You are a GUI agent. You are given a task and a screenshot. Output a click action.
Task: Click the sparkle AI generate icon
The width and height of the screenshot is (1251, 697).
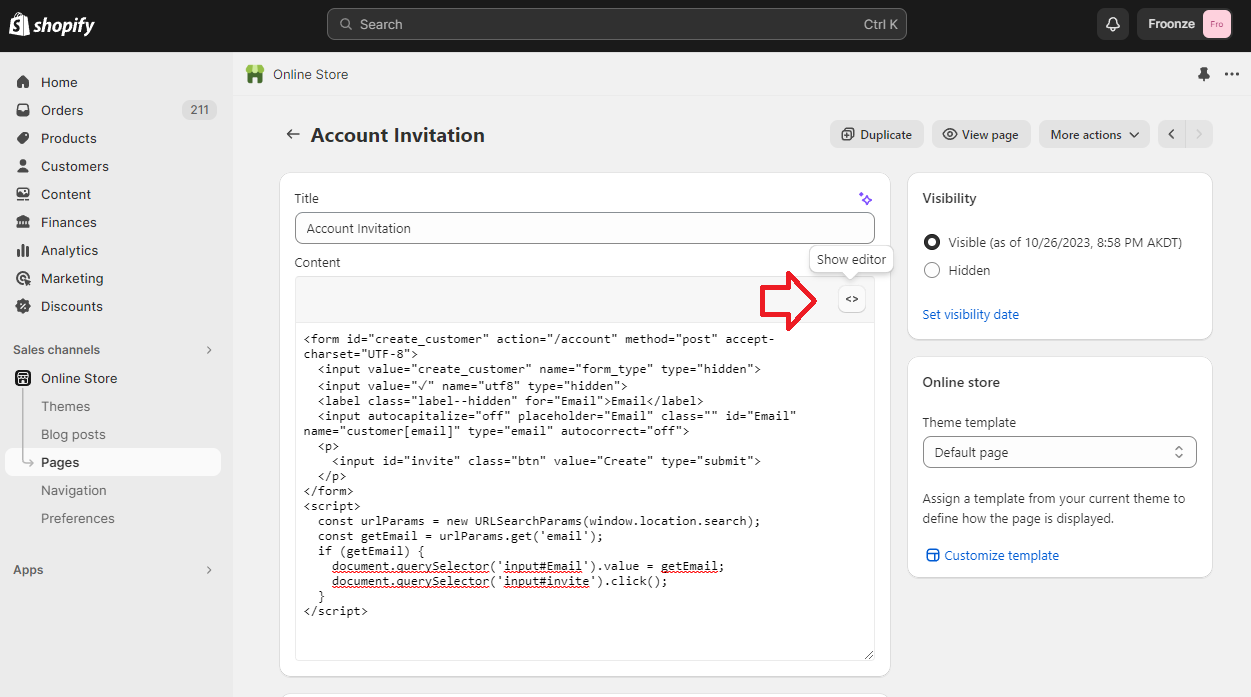[x=865, y=199]
